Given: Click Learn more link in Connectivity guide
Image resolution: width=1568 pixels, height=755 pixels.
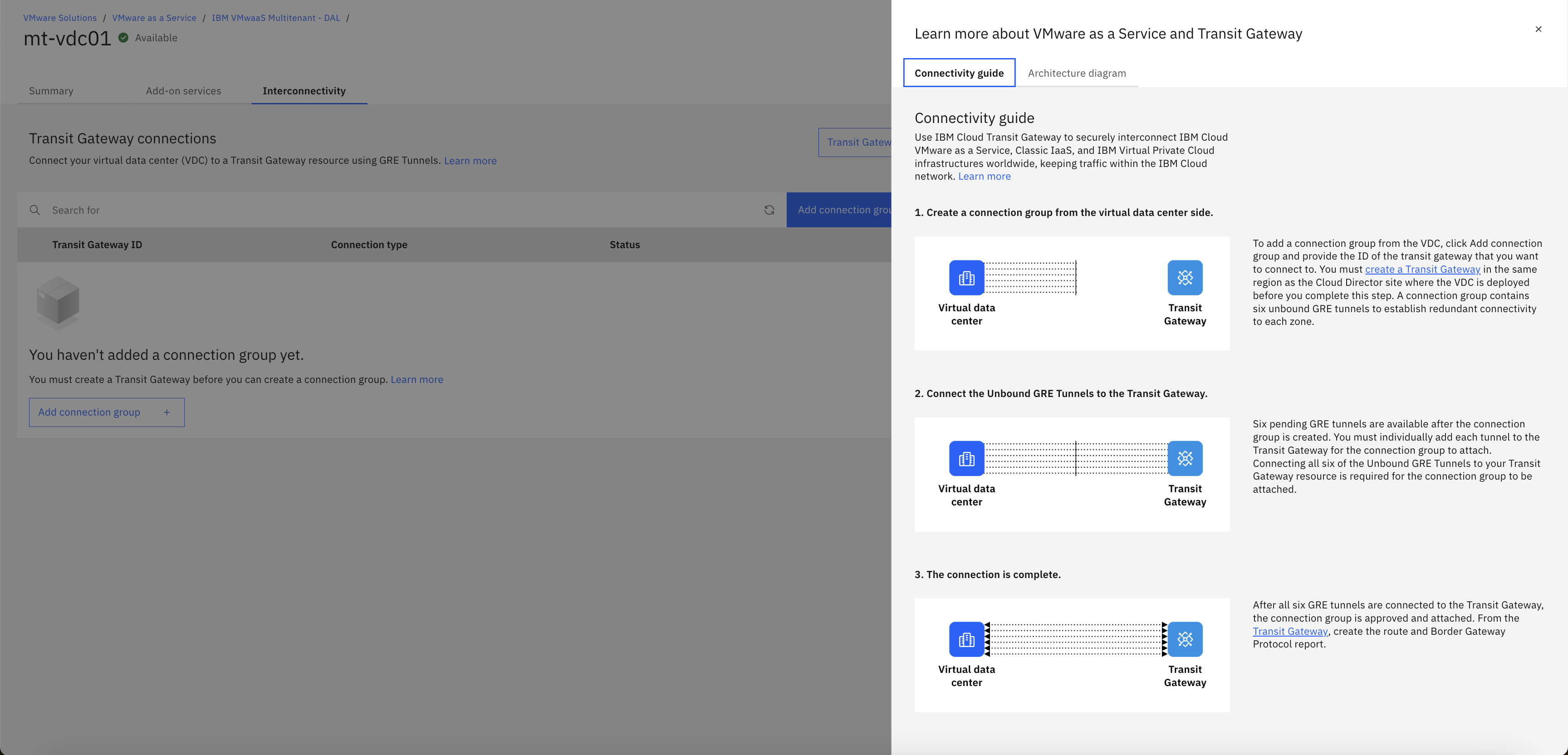Looking at the screenshot, I should pyautogui.click(x=984, y=176).
